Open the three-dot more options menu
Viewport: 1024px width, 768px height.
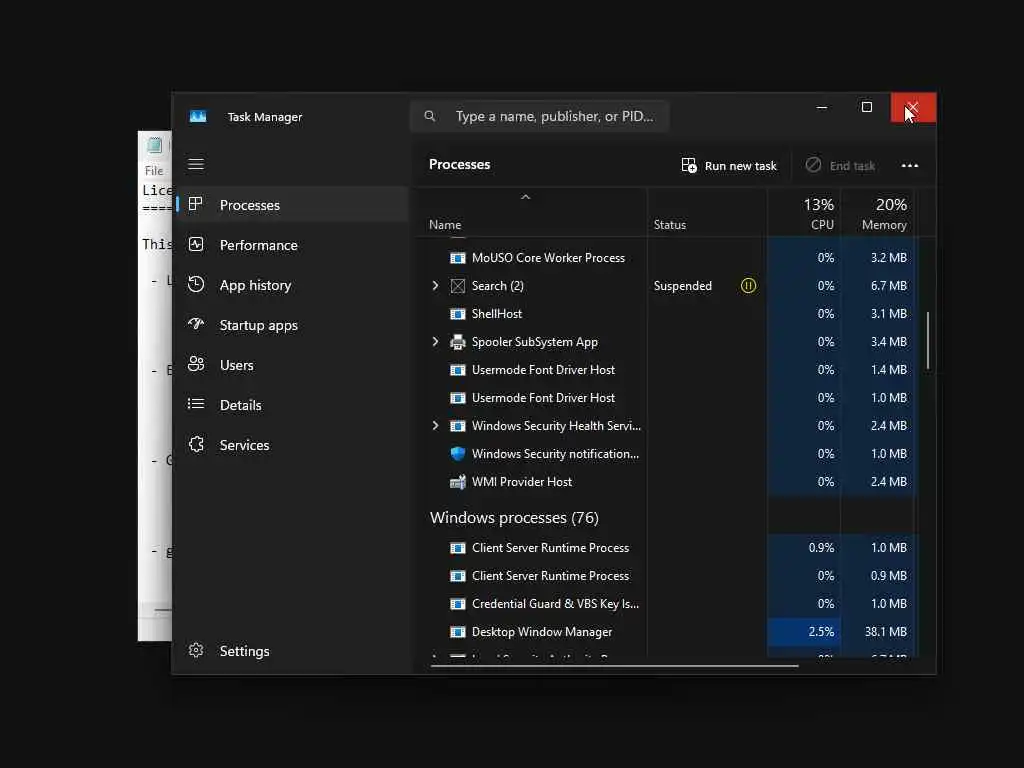[x=910, y=165]
